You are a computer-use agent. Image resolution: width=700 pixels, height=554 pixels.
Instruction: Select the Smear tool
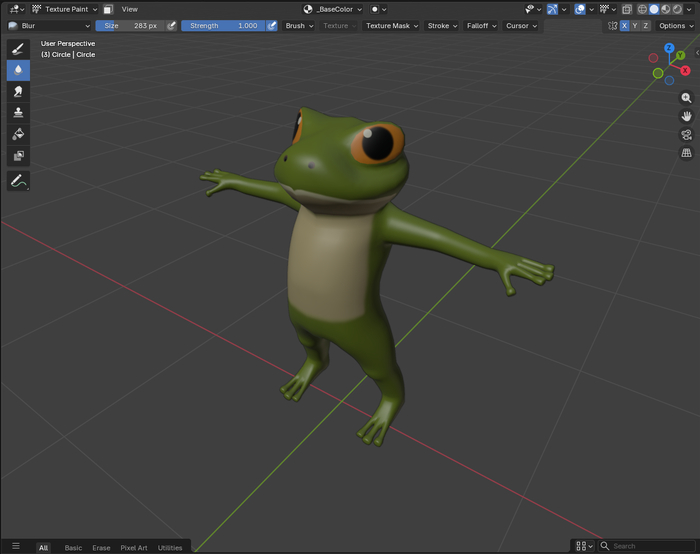coord(18,92)
